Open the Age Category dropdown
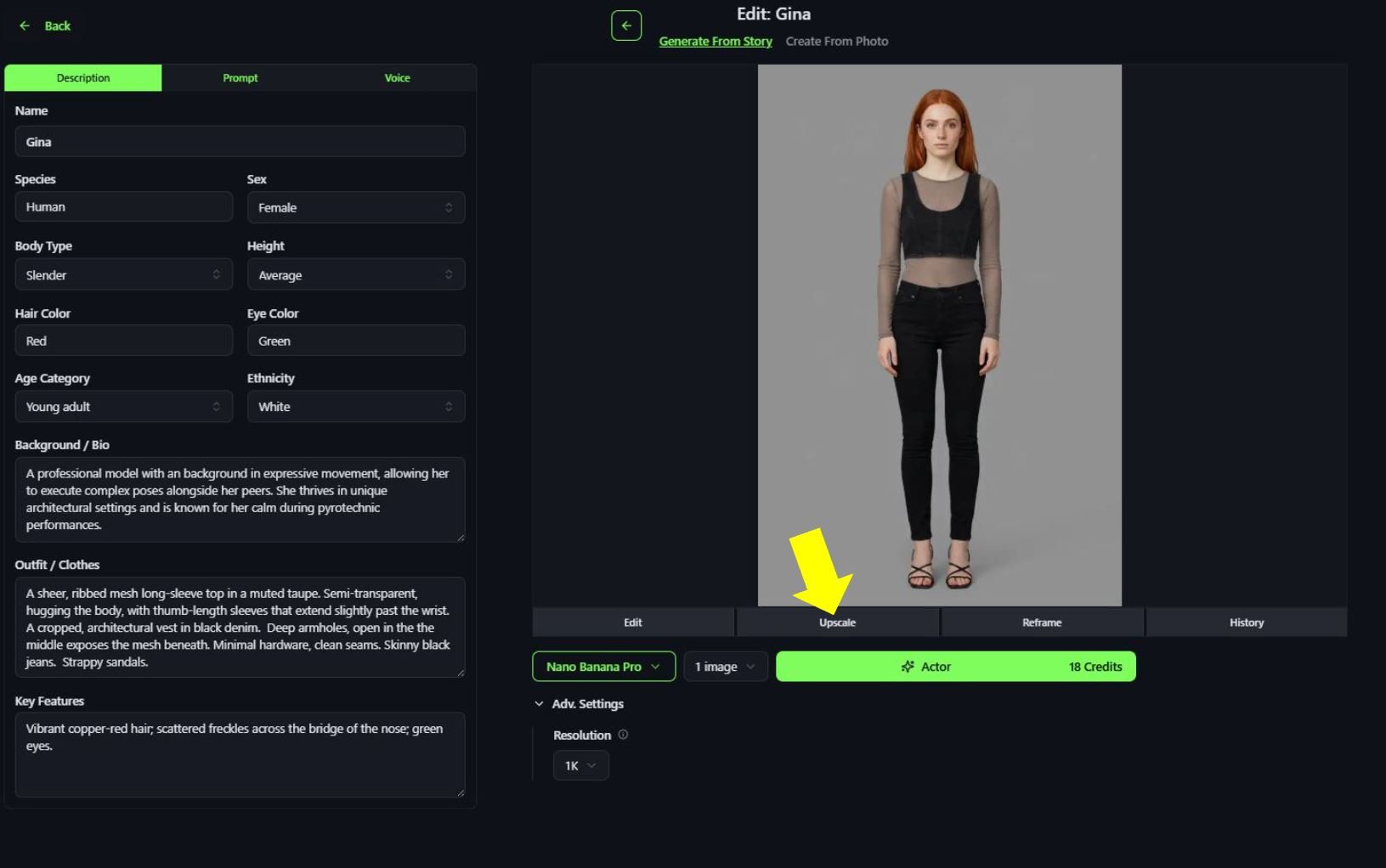The width and height of the screenshot is (1386, 868). pyautogui.click(x=123, y=406)
